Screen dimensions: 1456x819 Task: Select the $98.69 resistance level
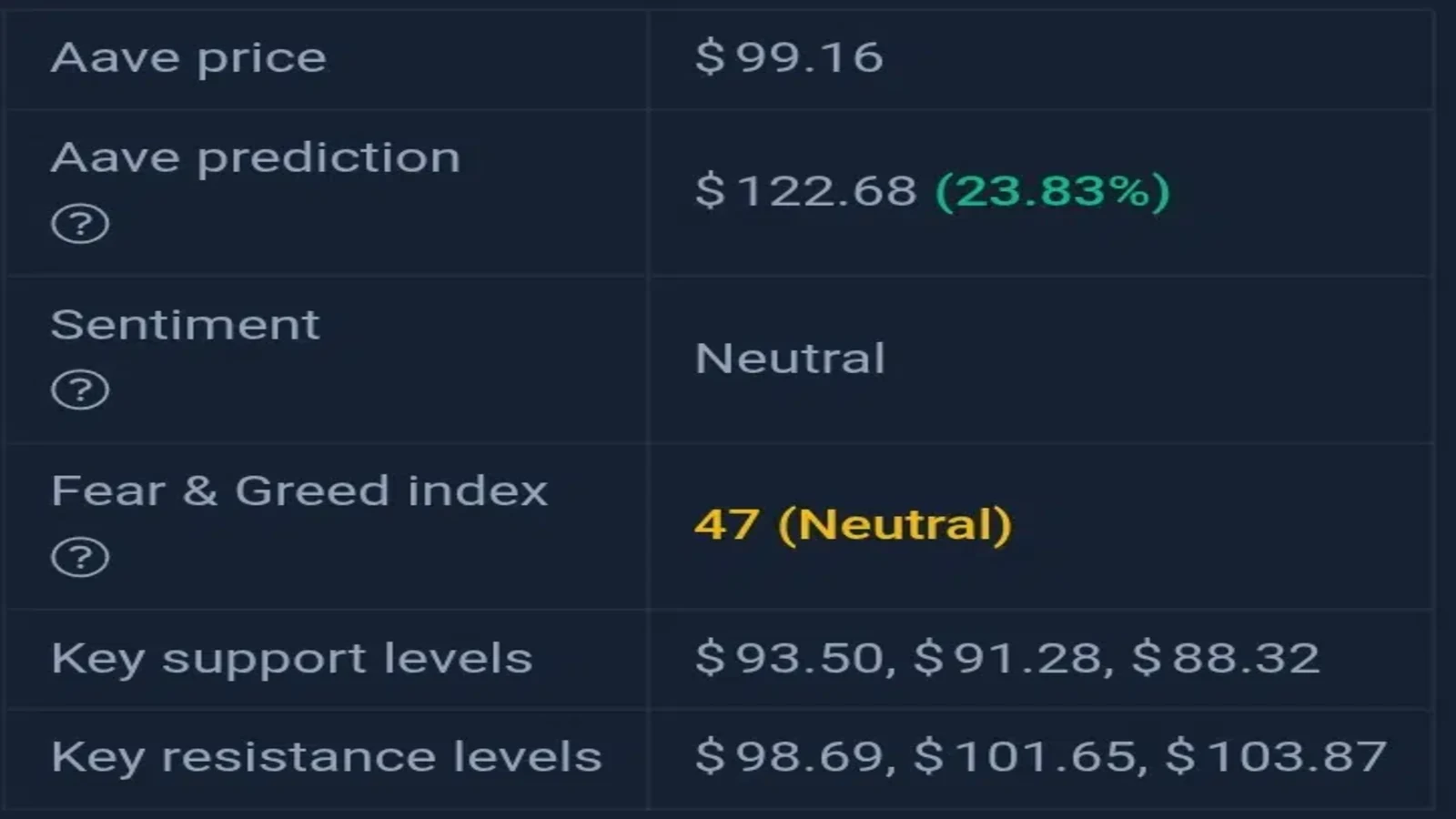(789, 756)
